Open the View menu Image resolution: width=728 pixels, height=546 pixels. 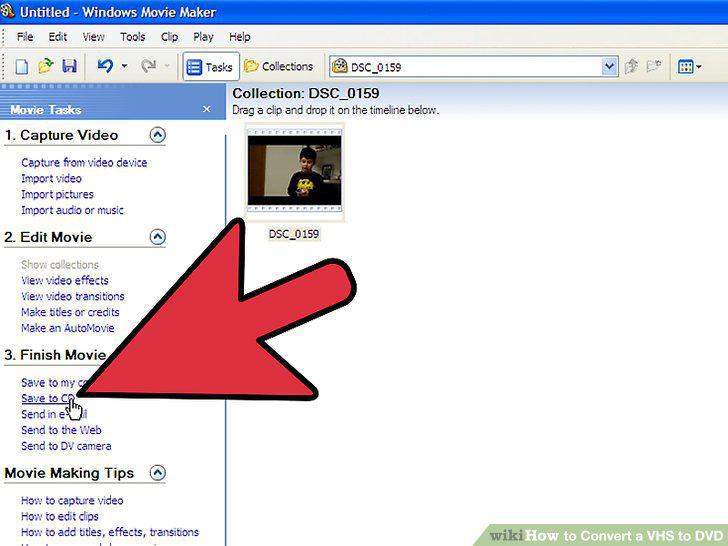click(x=93, y=37)
